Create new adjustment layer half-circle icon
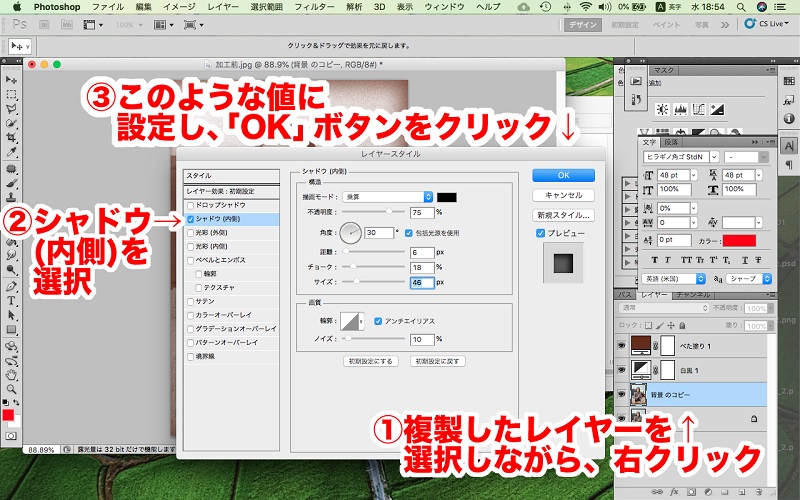The width and height of the screenshot is (800, 500). tap(708, 492)
